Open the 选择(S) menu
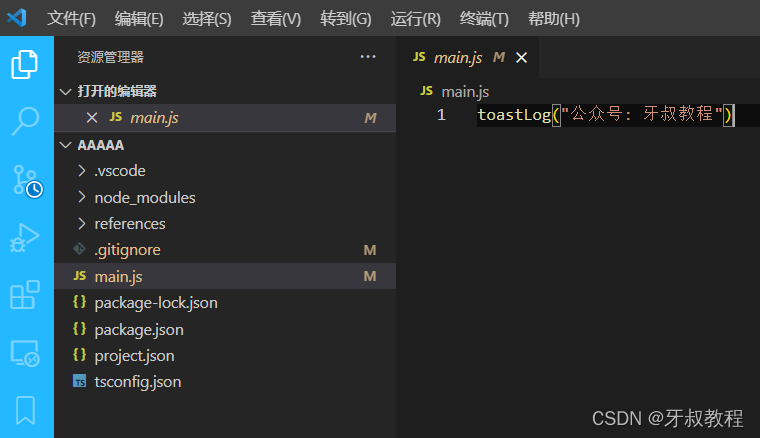 tap(207, 19)
